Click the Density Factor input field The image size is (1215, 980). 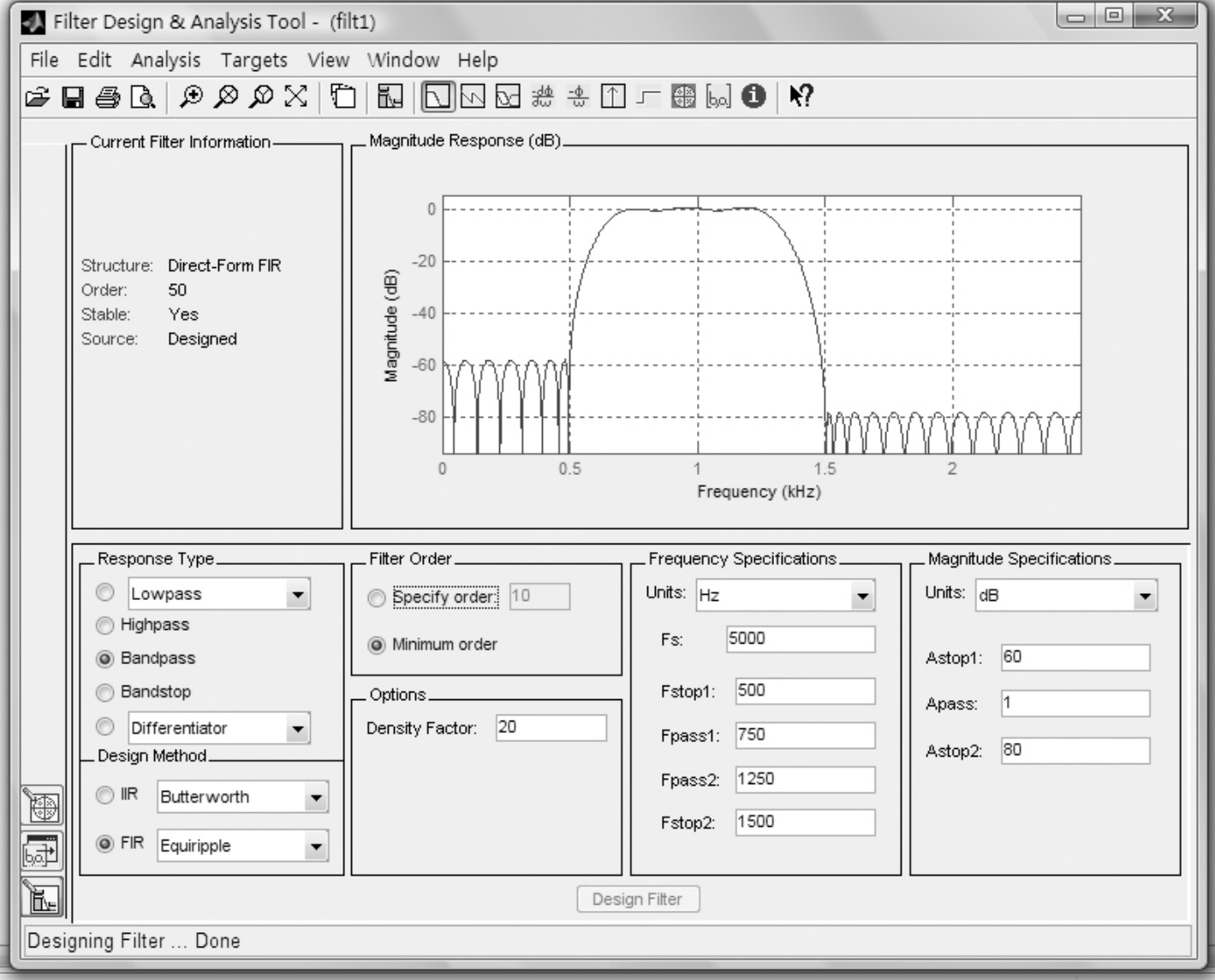click(551, 728)
